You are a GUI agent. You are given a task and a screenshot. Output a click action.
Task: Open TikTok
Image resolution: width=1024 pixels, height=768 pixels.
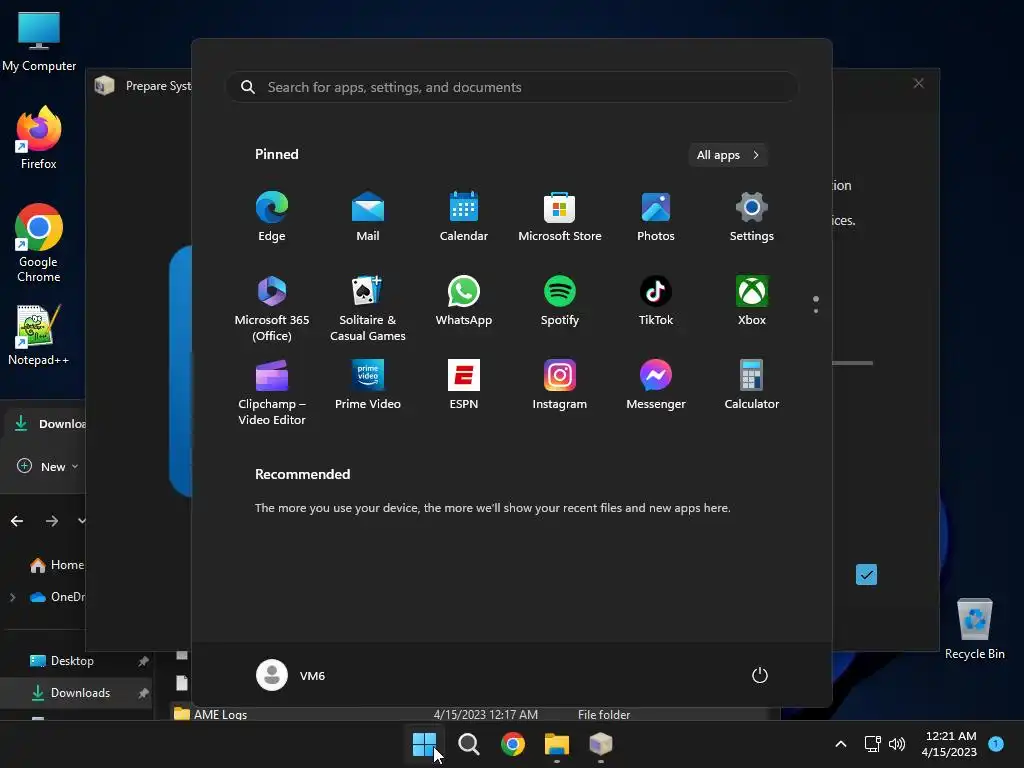tap(656, 300)
